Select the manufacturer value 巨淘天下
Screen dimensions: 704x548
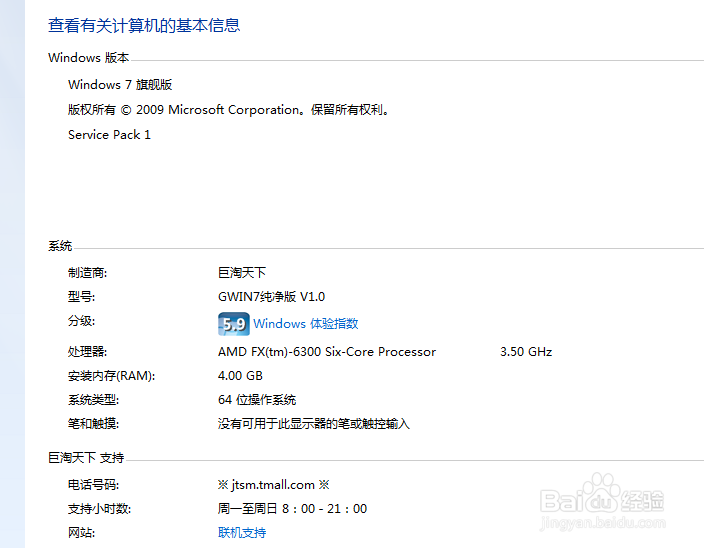click(242, 272)
